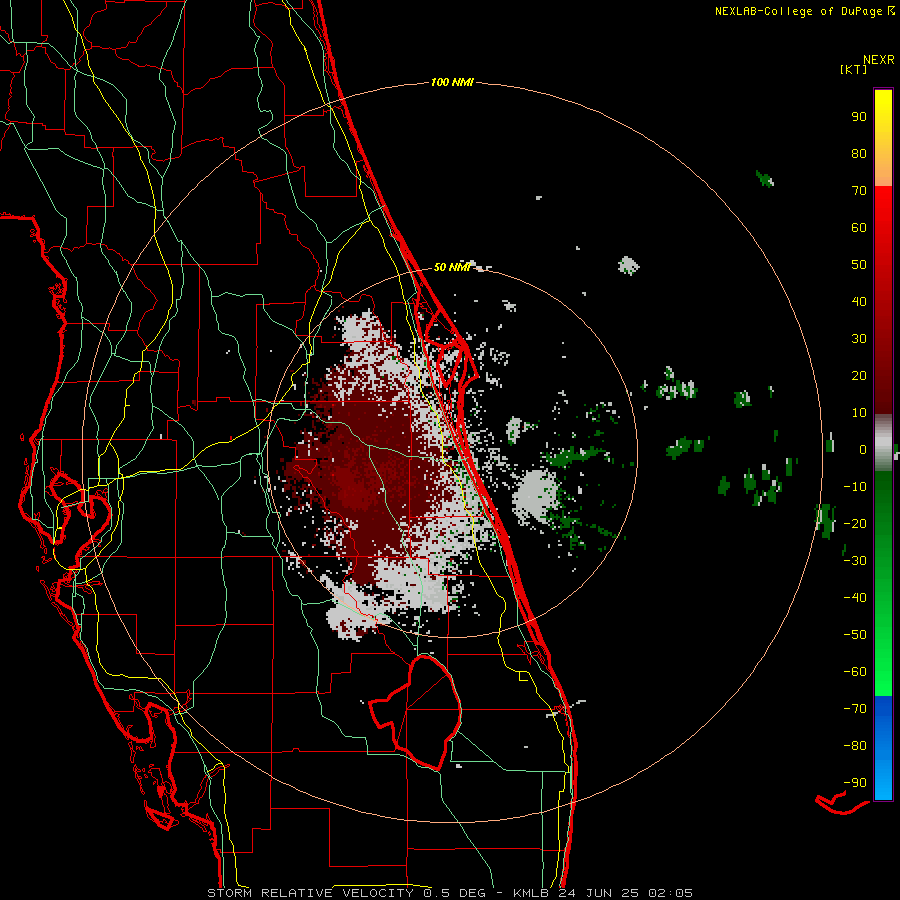This screenshot has height=900, width=900.
Task: Click the Storm Relative Velocity caption text
Action: point(449,893)
